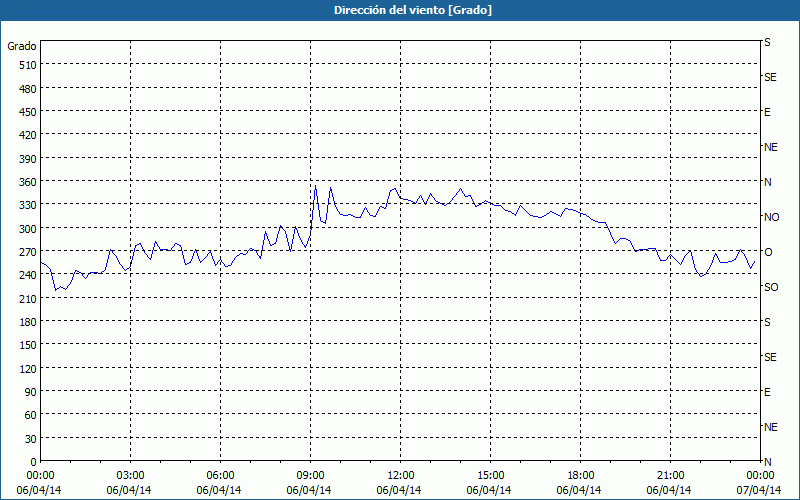The width and height of the screenshot is (800, 500).
Task: Click the 'SO' compass label
Action: (771, 287)
